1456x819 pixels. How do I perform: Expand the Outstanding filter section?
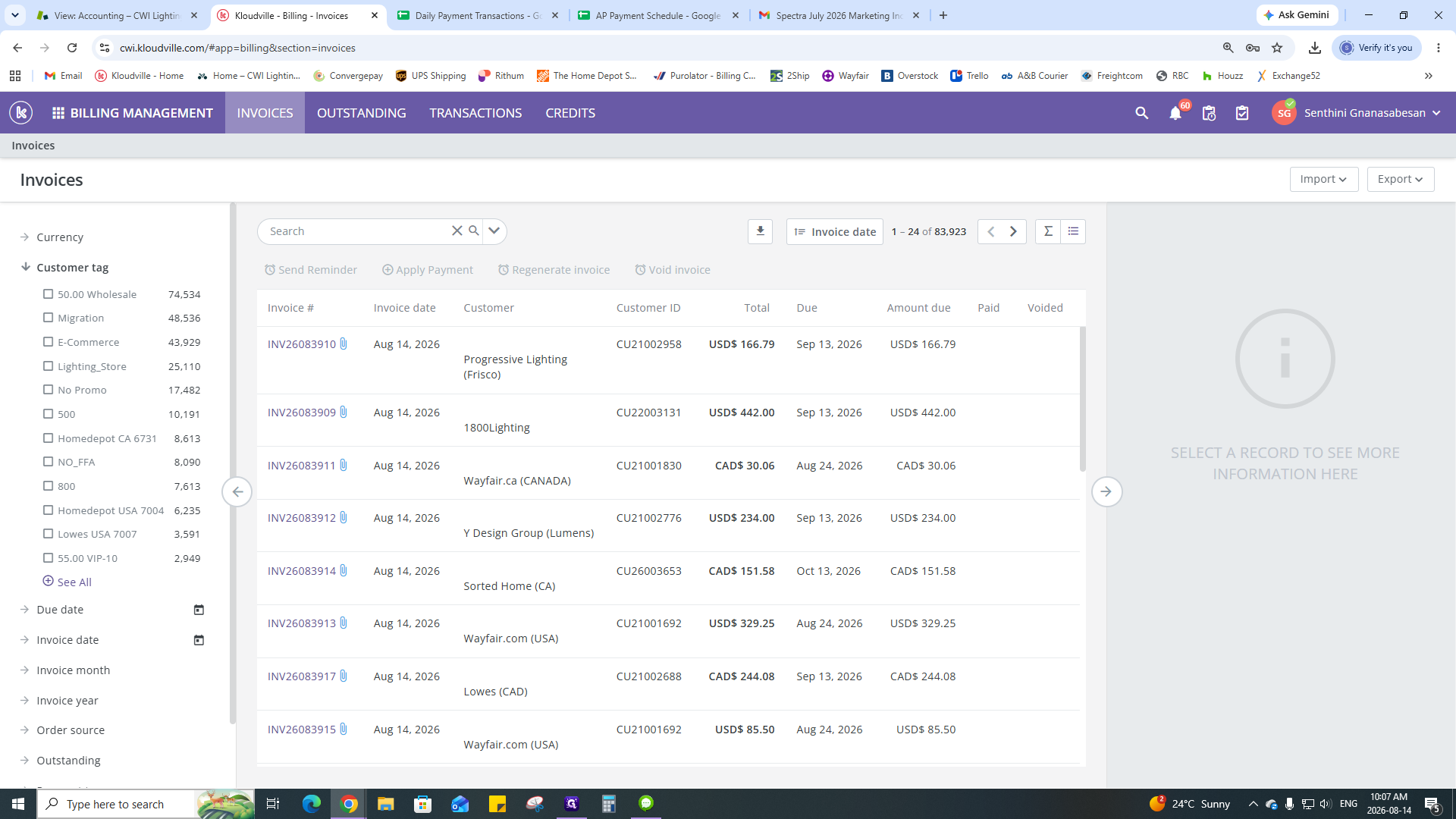[60, 761]
